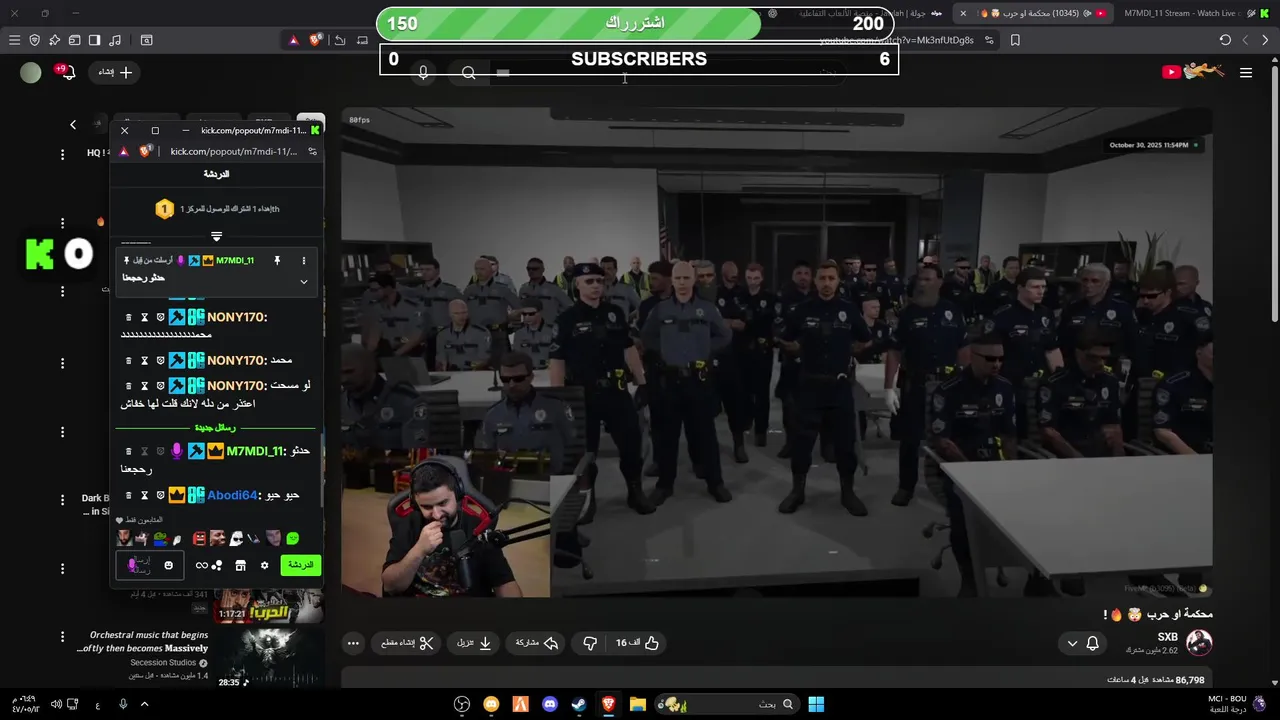Delete the Abodi64 chat message
The image size is (1280, 720).
[128, 495]
